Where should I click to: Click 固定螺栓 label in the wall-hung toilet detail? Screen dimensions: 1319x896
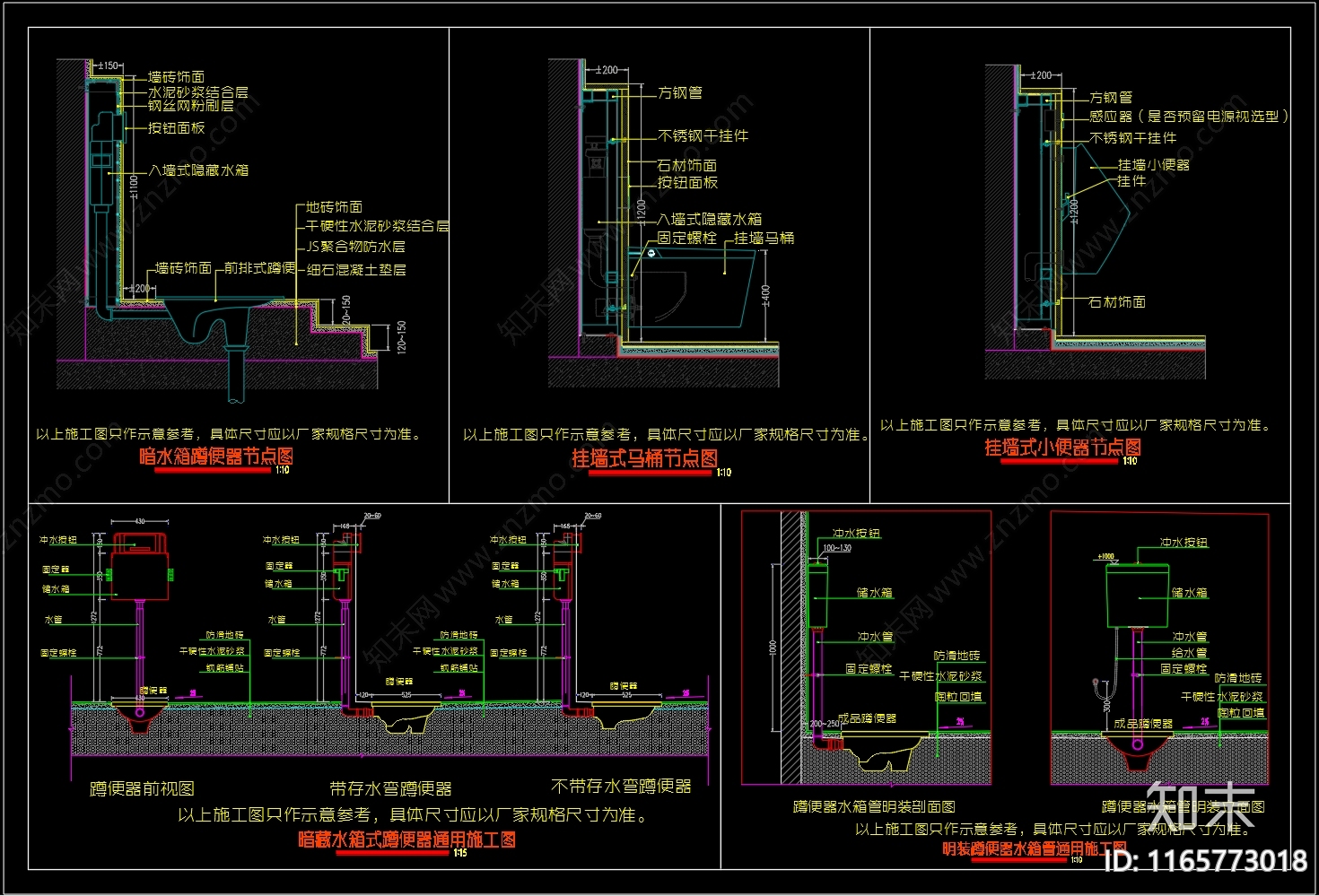[687, 239]
